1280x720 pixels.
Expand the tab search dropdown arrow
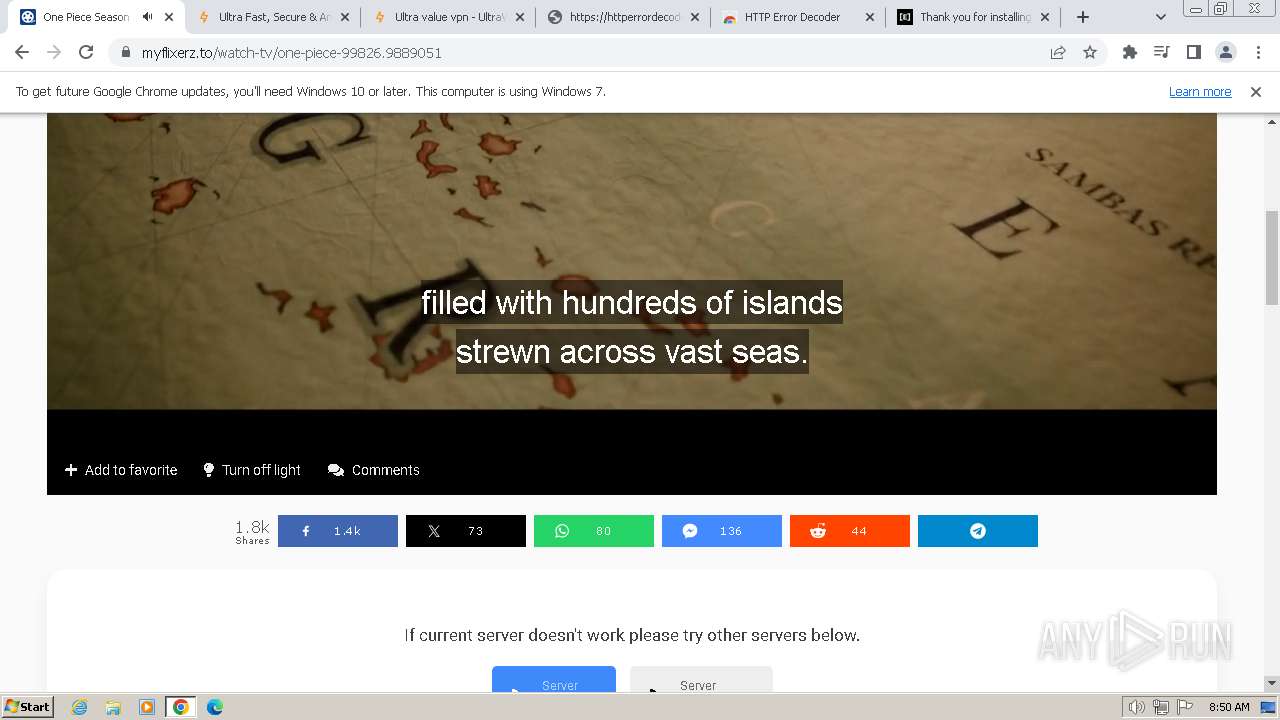[x=1161, y=17]
